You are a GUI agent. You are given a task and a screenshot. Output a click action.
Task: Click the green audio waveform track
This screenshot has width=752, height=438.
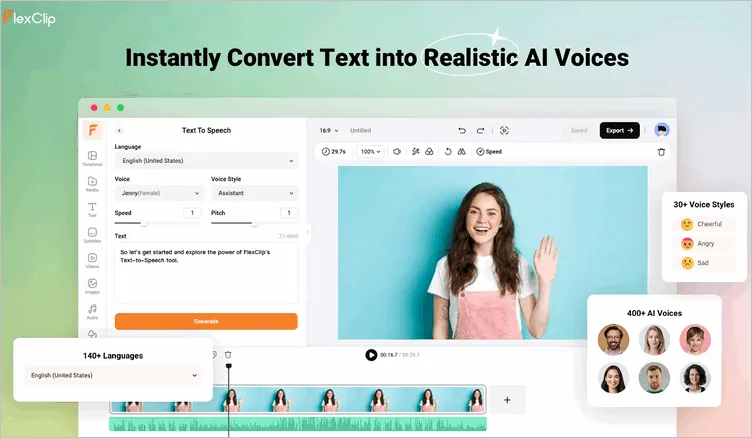298,424
